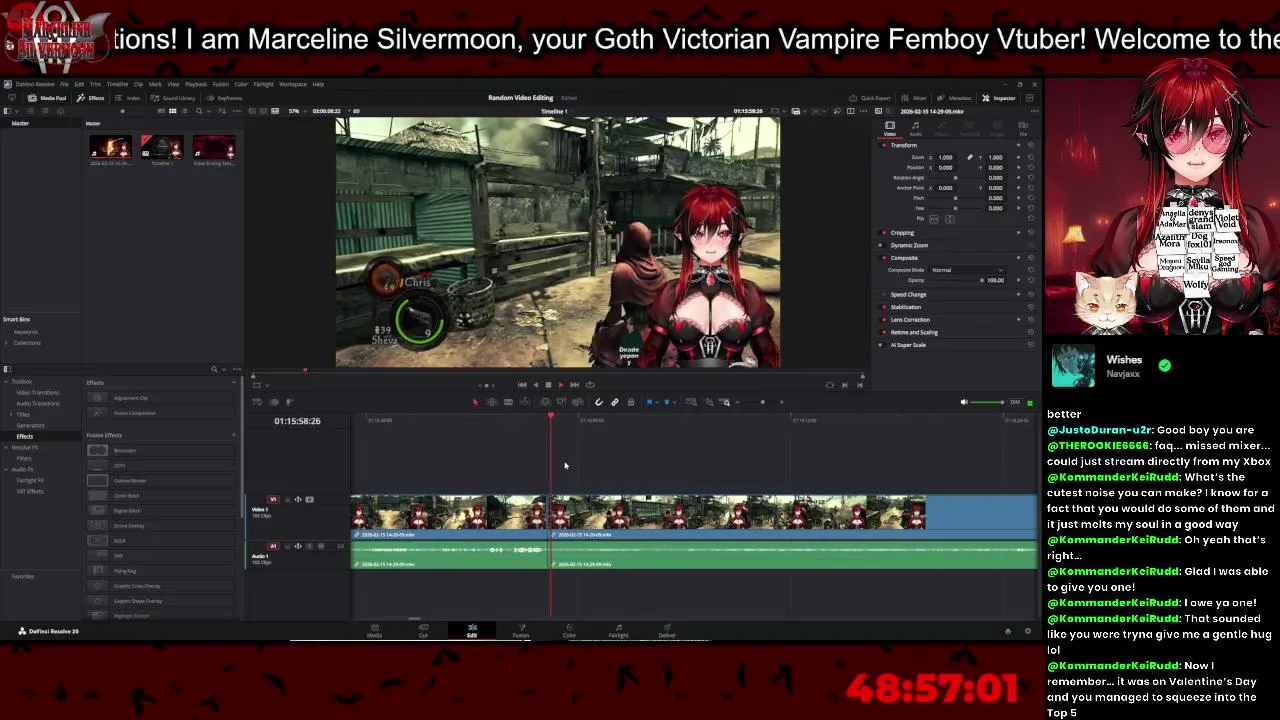
Task: Open Project Settings gear icon
Action: [1027, 631]
